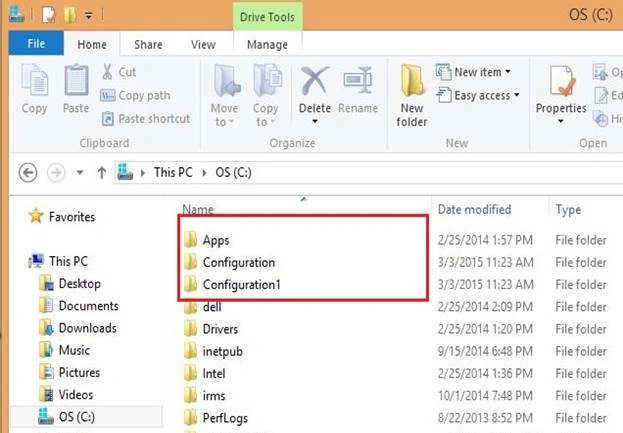Click the Properties icon with checkmark
The image size is (623, 433).
pyautogui.click(x=561, y=81)
